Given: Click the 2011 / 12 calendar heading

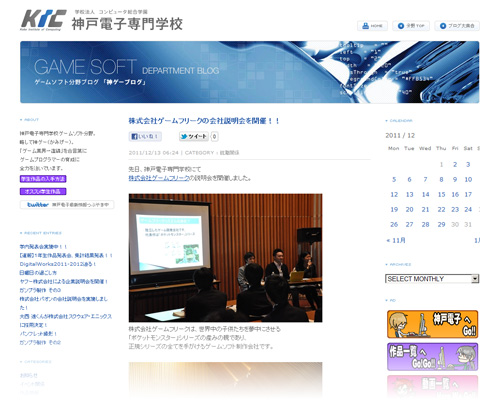Looking at the screenshot, I should point(400,135).
